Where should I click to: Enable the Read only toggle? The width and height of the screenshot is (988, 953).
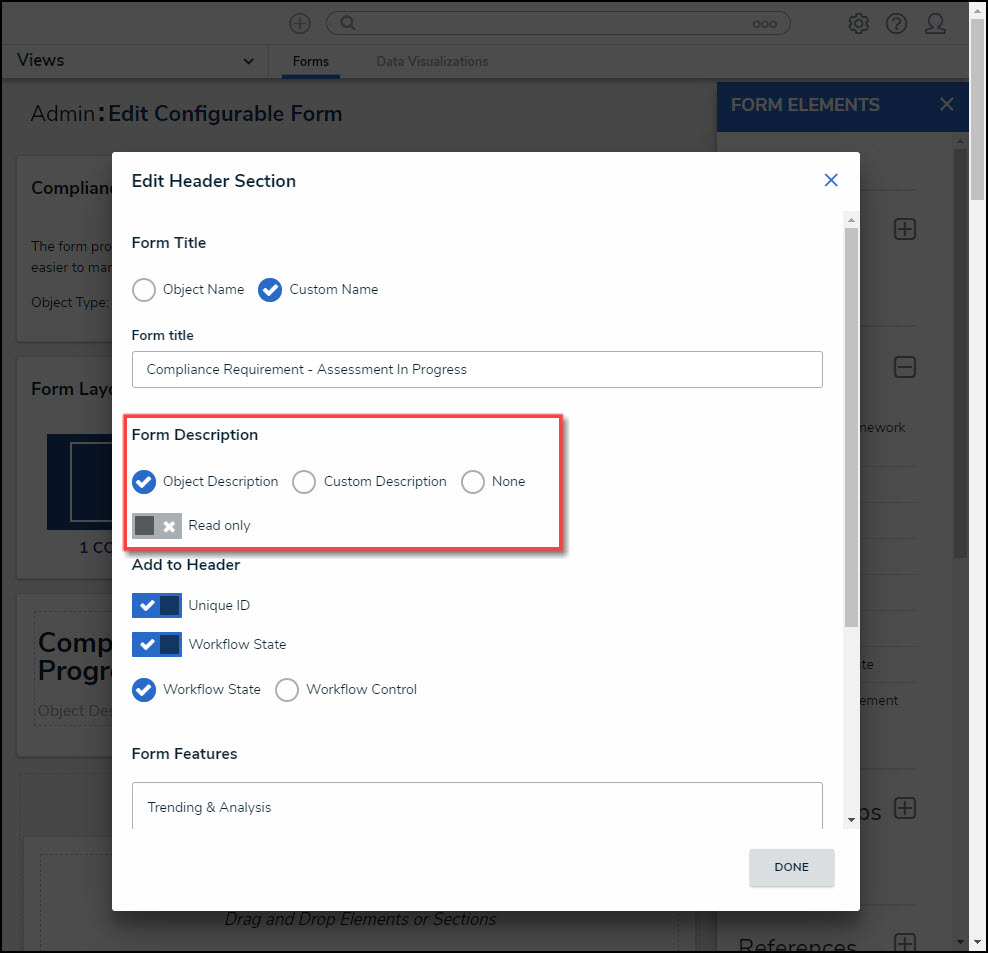[157, 526]
